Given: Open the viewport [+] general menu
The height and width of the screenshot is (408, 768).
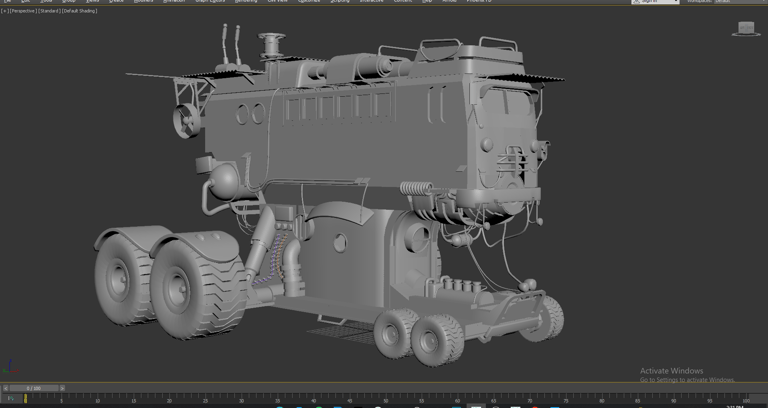Looking at the screenshot, I should coord(4,11).
